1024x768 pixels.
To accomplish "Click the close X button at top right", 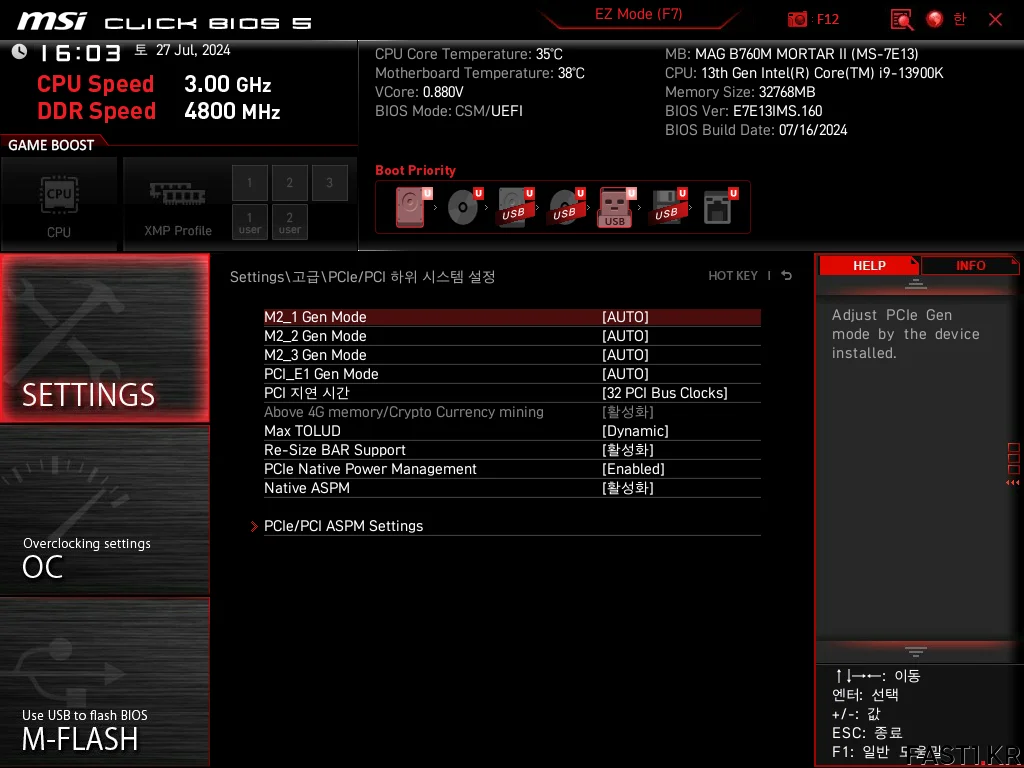I will pos(995,19).
